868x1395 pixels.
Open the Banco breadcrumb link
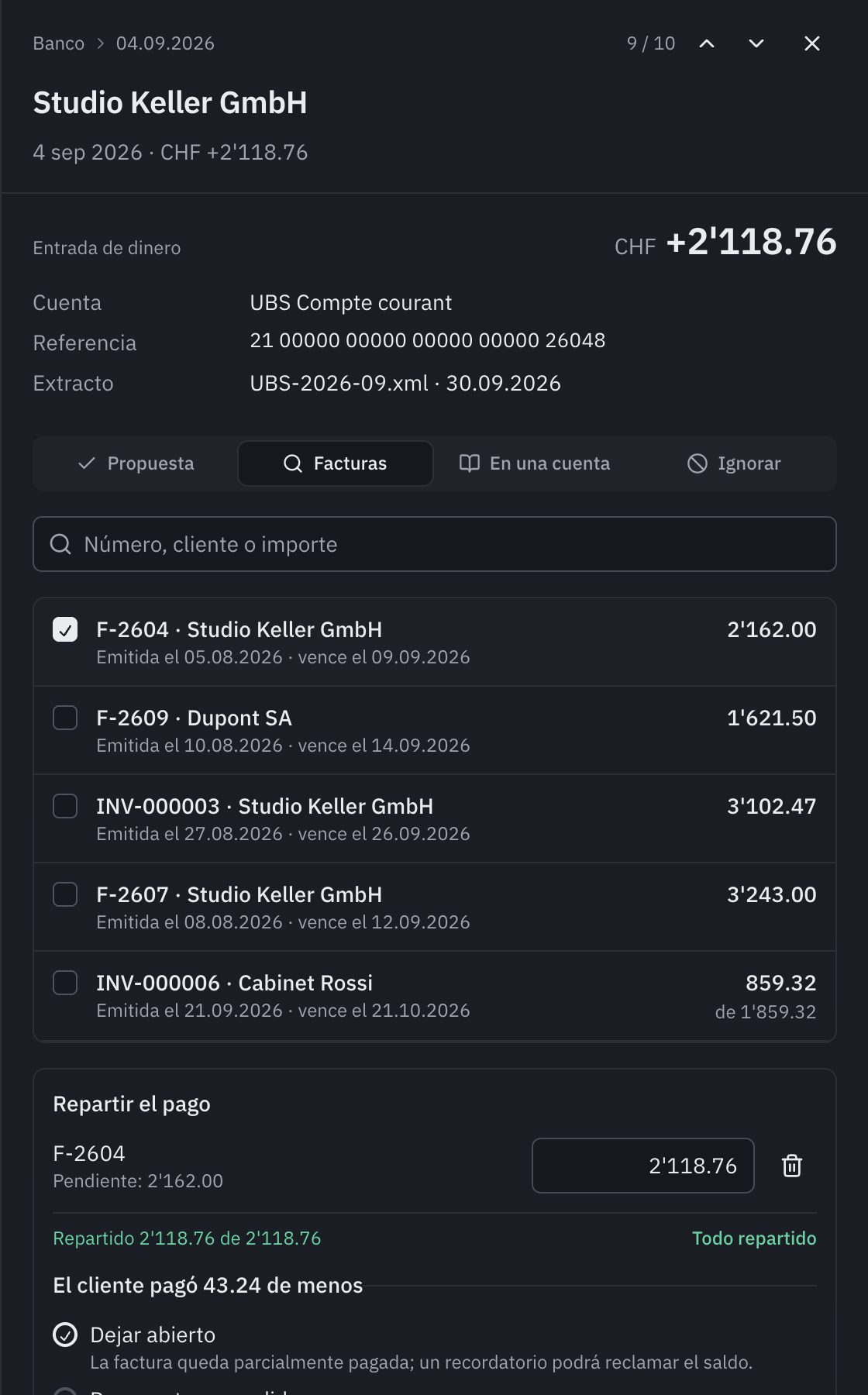59,43
